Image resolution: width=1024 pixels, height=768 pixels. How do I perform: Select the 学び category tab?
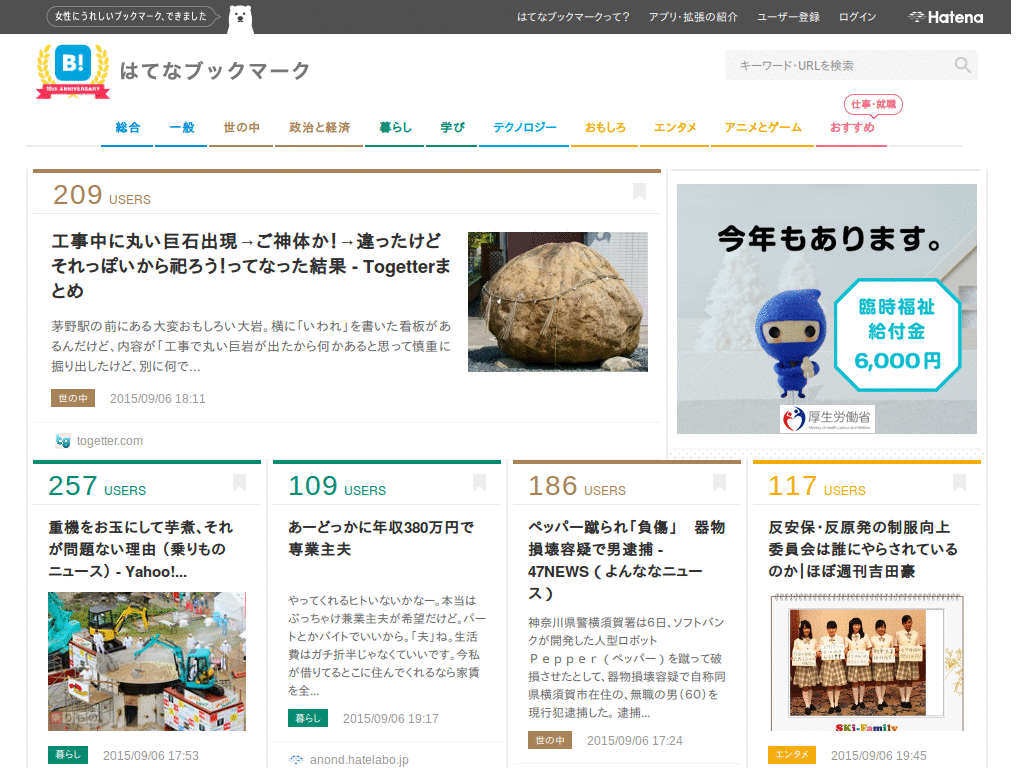click(x=452, y=127)
